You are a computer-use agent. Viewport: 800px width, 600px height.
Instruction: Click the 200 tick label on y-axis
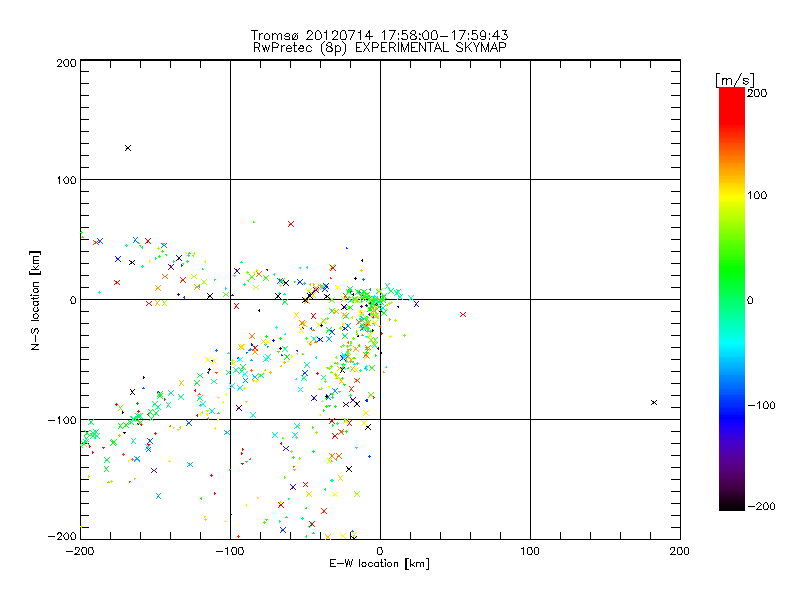click(66, 63)
